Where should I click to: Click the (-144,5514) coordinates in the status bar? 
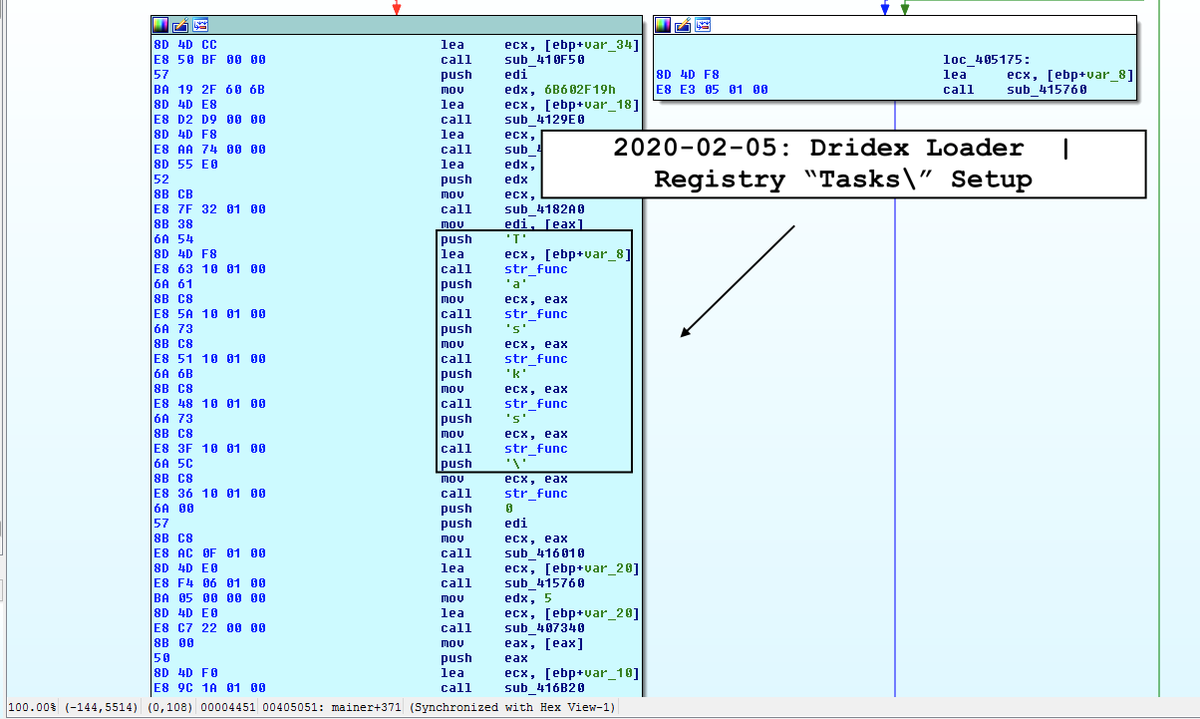coord(102,708)
